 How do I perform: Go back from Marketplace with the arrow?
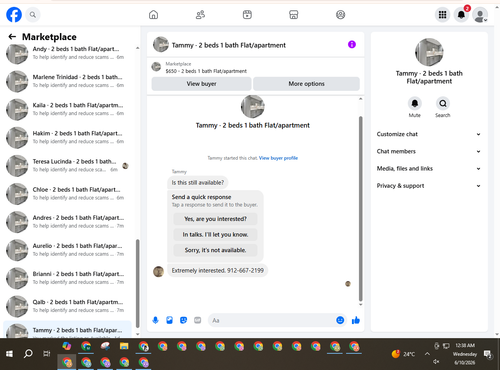pos(12,37)
